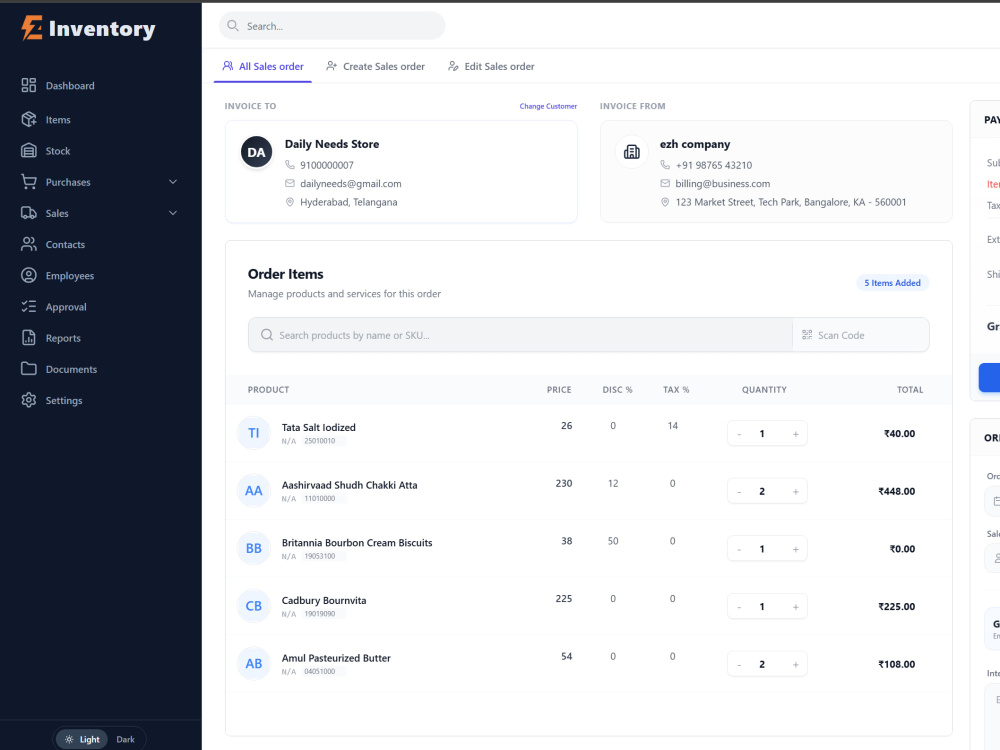1000x750 pixels.
Task: Increase Britannia Bourbon Cream Biscuits quantity
Action: 795,549
